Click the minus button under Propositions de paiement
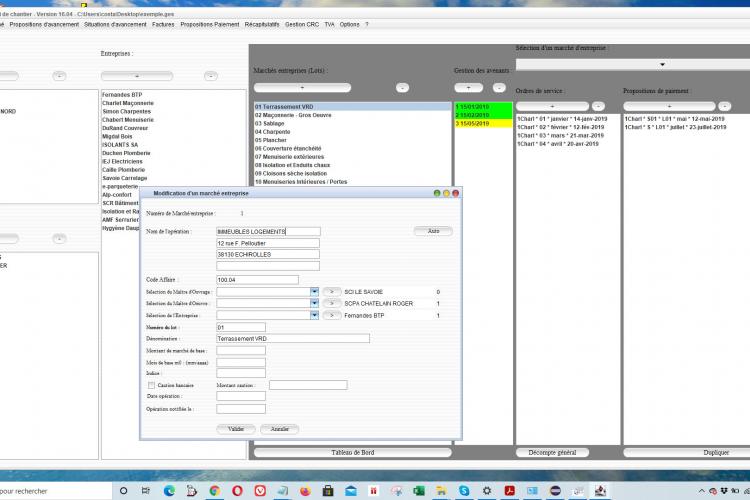Viewport: 750px width, 500px height. [725, 106]
